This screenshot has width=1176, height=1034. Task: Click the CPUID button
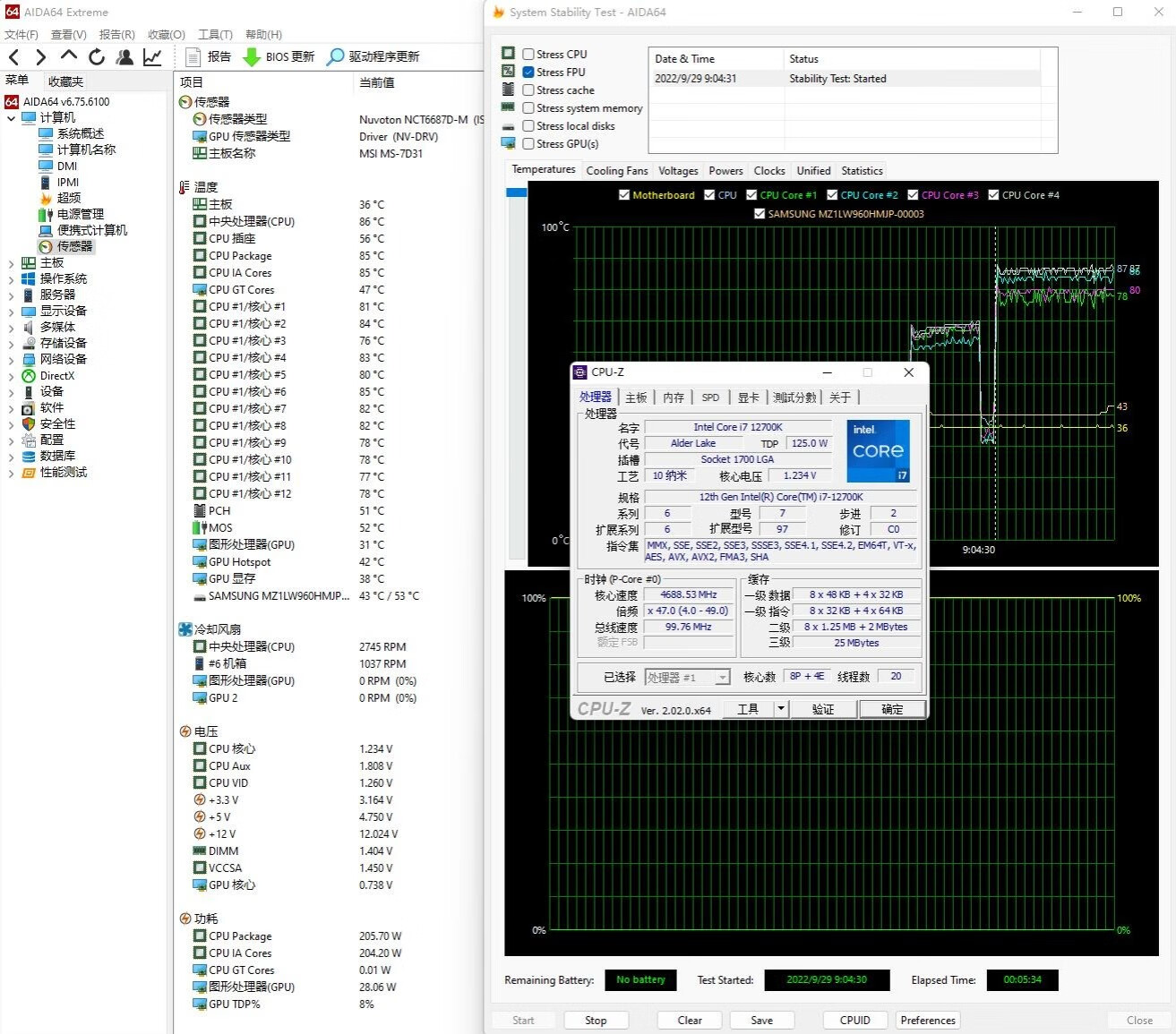click(855, 1021)
